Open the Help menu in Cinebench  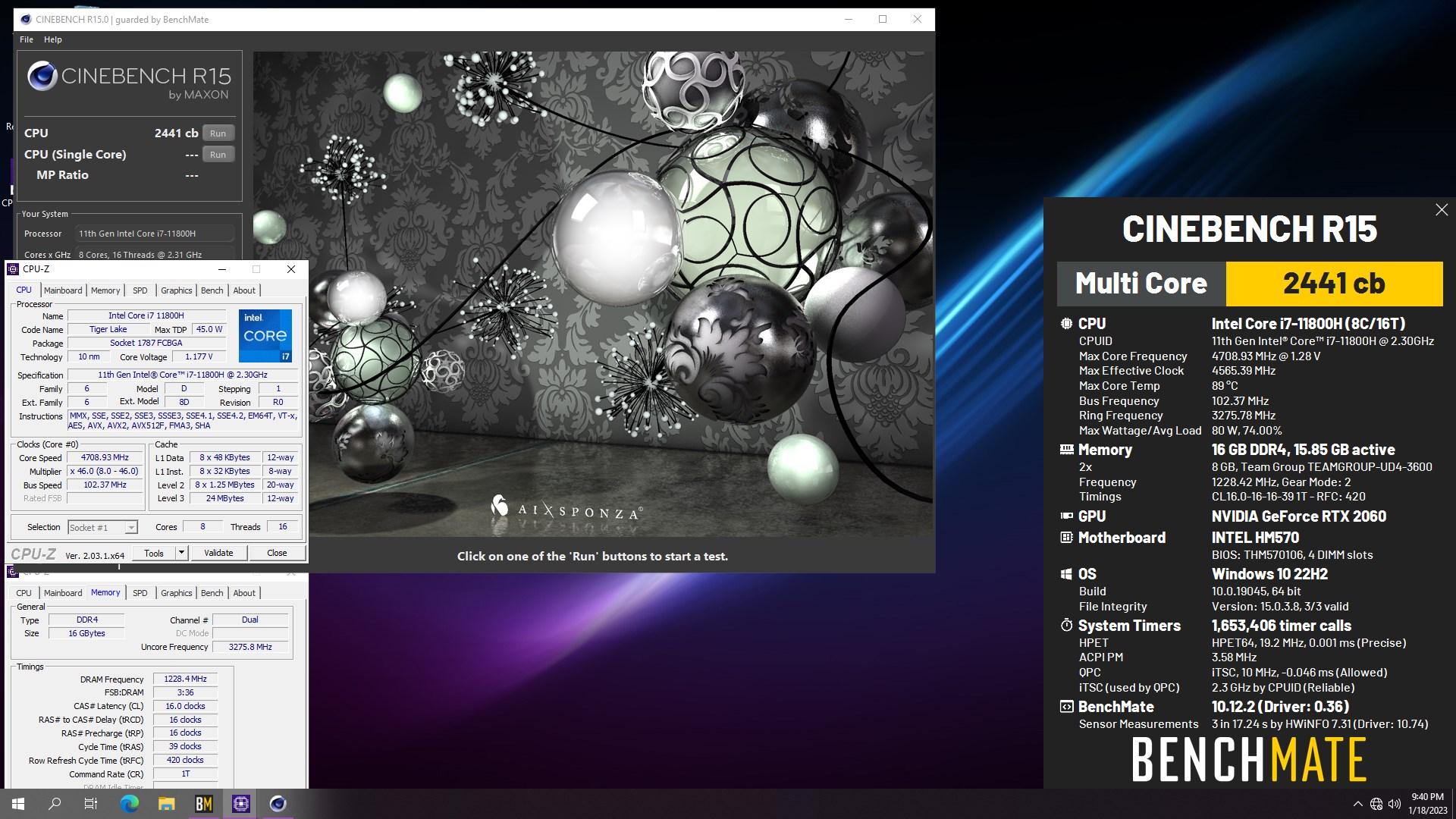53,39
